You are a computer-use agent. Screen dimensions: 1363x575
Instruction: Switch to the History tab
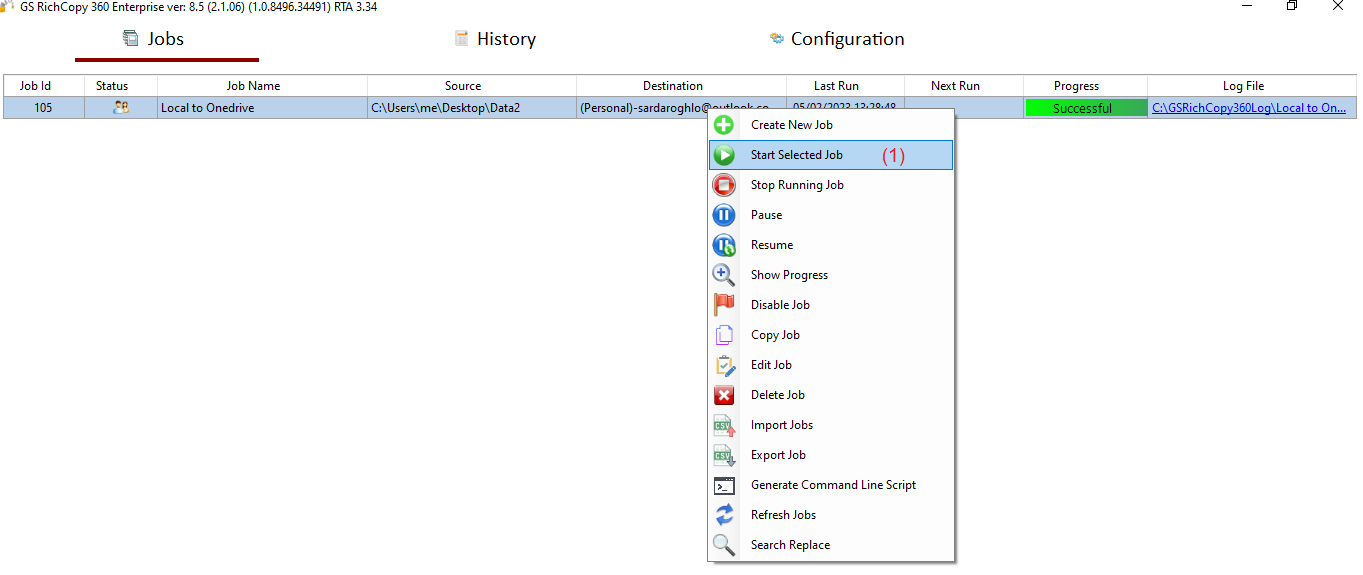point(495,39)
